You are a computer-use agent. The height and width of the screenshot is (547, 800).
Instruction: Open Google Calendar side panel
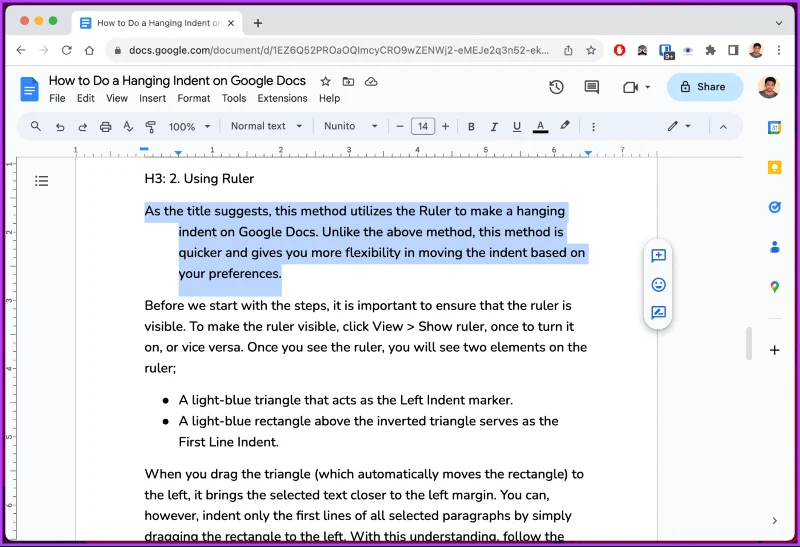point(774,128)
